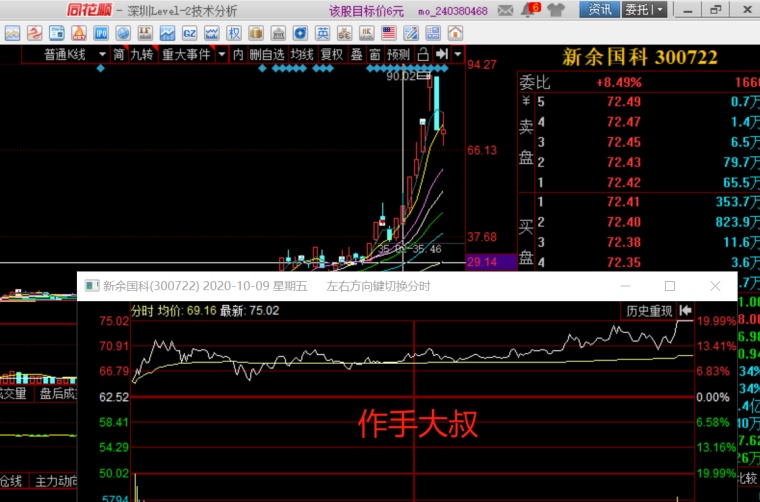This screenshot has width=760, height=502.
Task: Click the 重大事件 button
Action: 187,54
